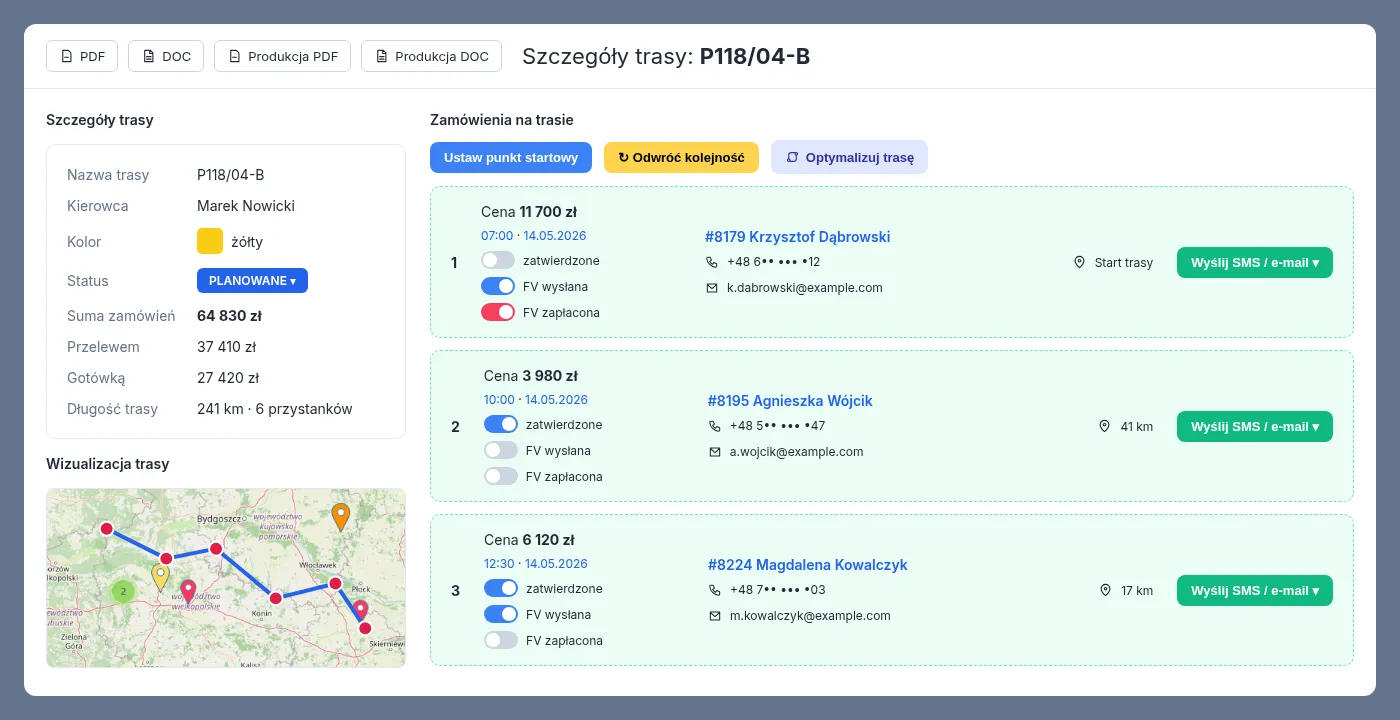Open Wyślij SMS / e-mail dropdown for order #8179
Screen dimensions: 1400x720
pyautogui.click(x=1255, y=262)
